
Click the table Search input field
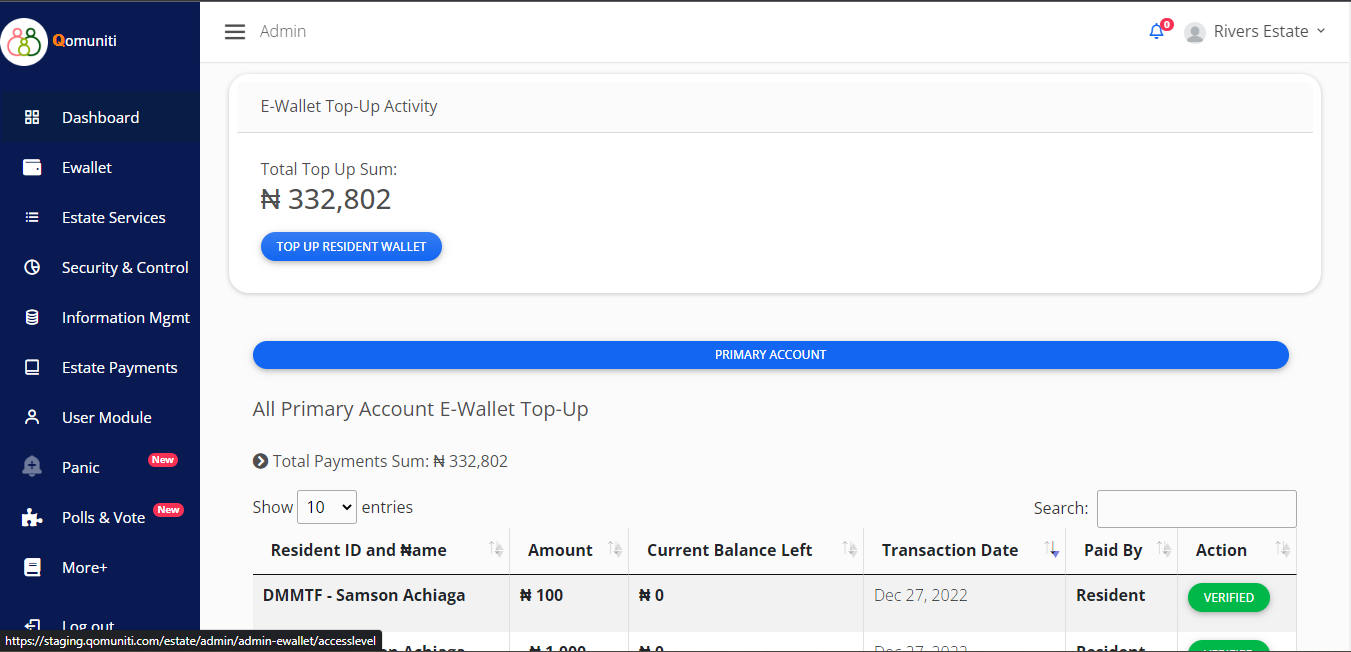point(1196,509)
